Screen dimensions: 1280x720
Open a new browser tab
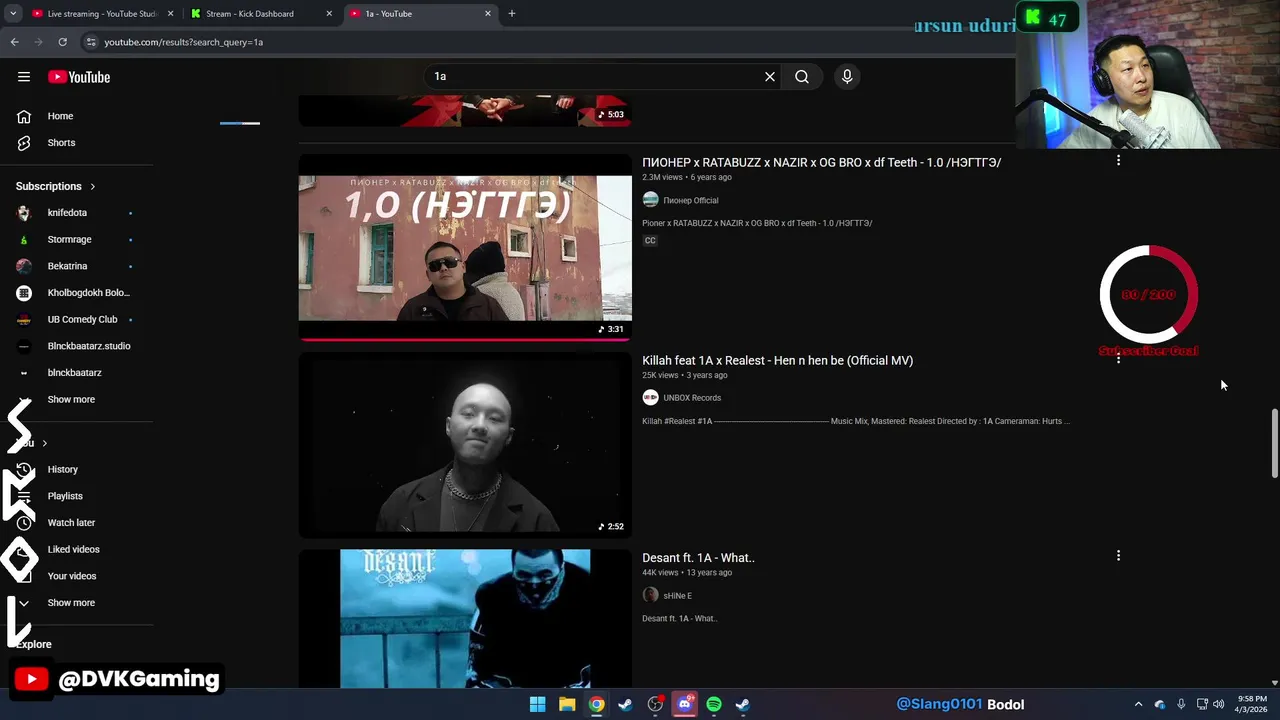coord(512,14)
